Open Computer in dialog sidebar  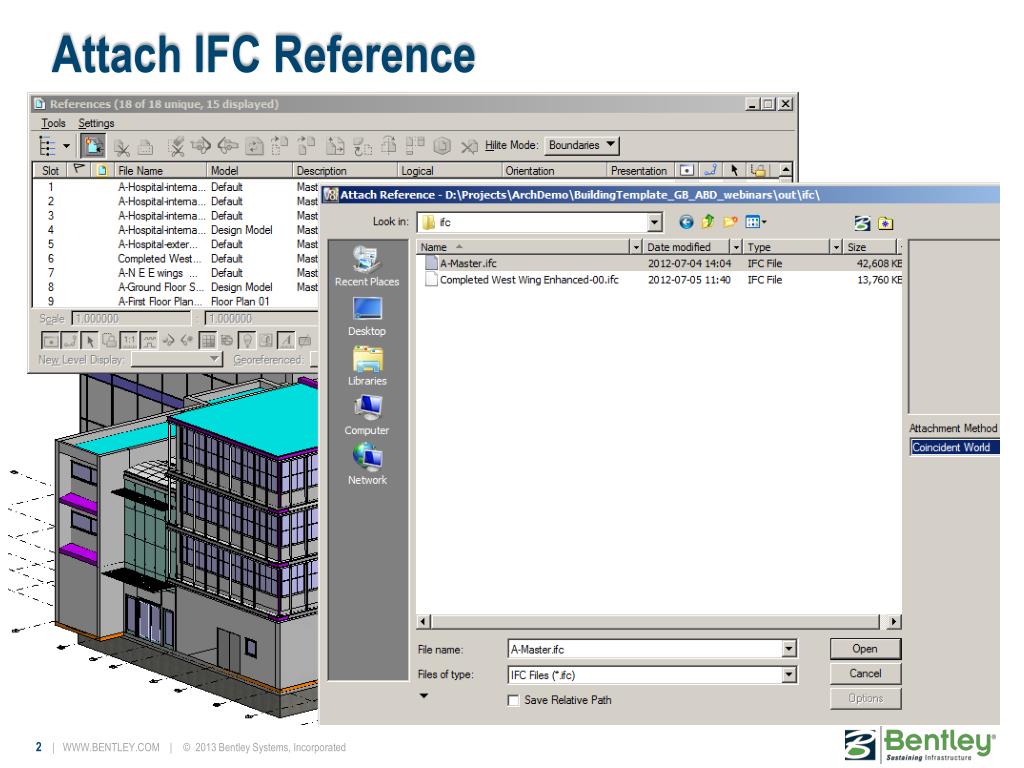[367, 416]
